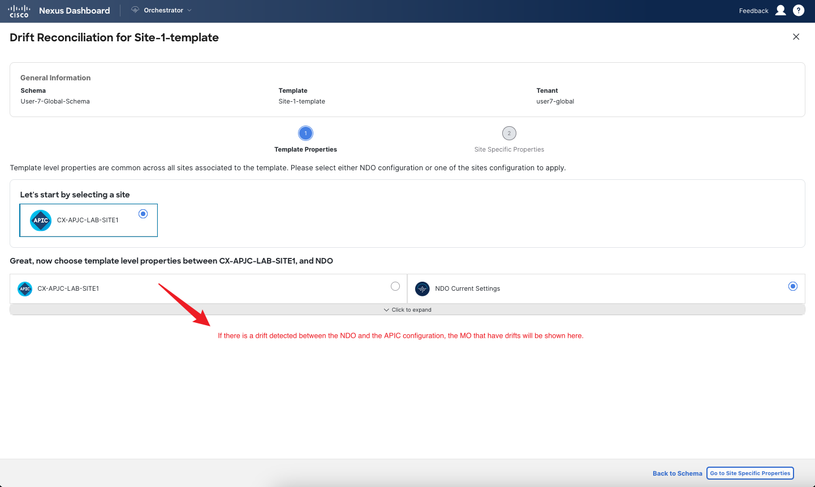Go to step 1 Template Properties
This screenshot has height=487, width=815.
coord(306,134)
